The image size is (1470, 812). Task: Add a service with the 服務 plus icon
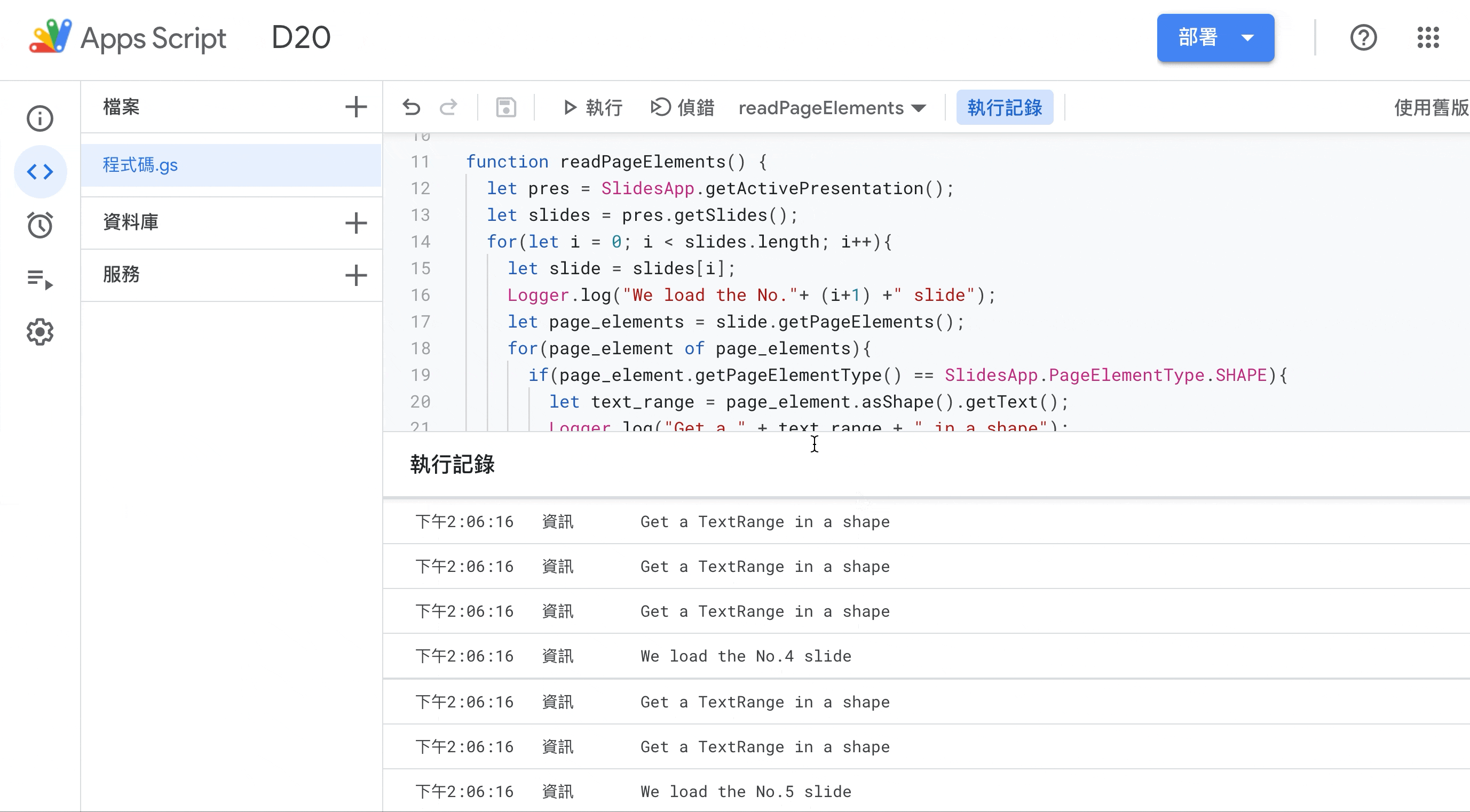click(x=356, y=275)
